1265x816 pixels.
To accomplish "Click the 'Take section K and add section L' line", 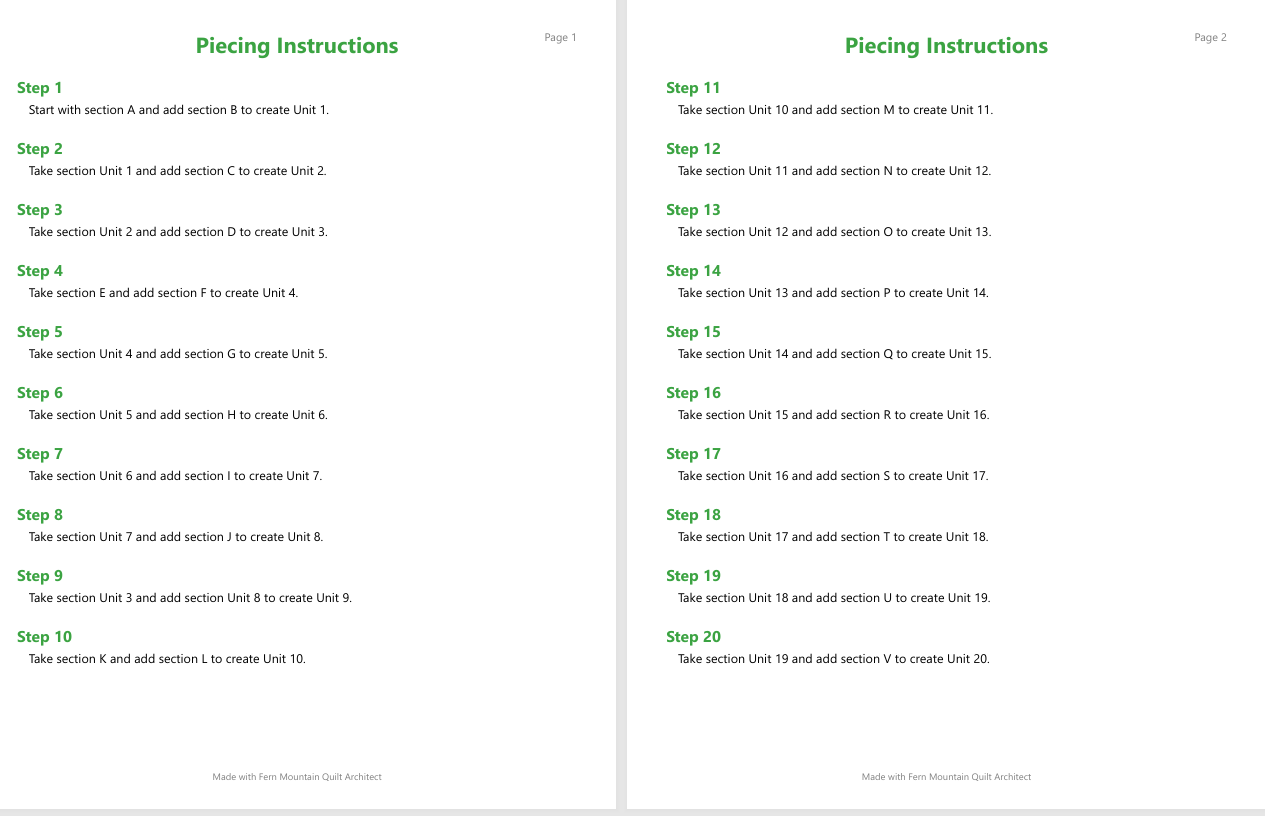I will click(x=167, y=659).
